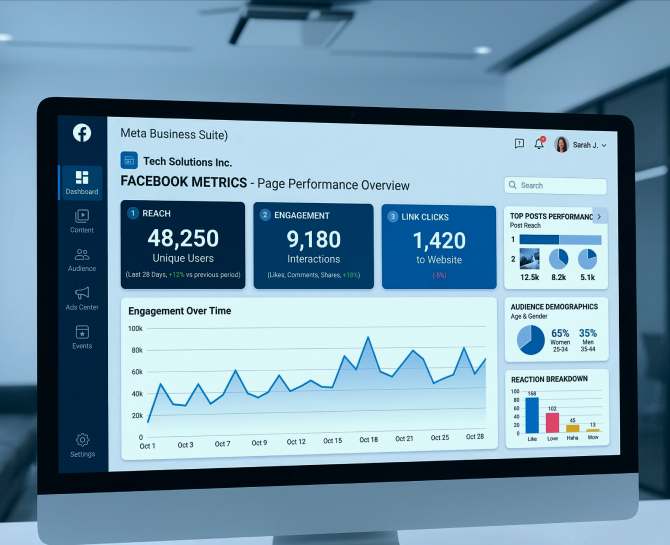Click the (-5%) change in Link Clicks card
The image size is (670, 545).
pos(439,275)
